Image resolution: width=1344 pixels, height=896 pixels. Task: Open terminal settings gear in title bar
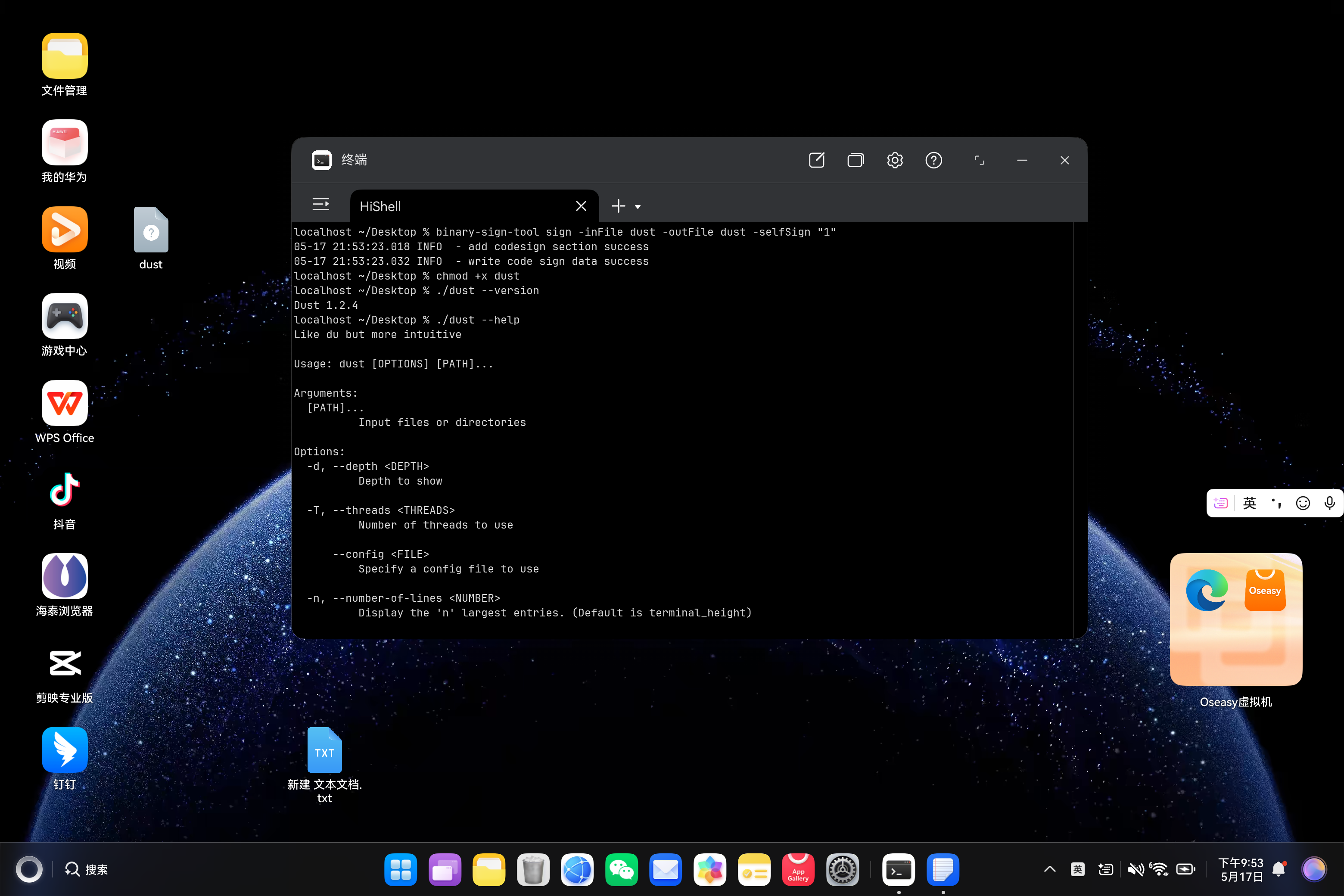tap(895, 161)
